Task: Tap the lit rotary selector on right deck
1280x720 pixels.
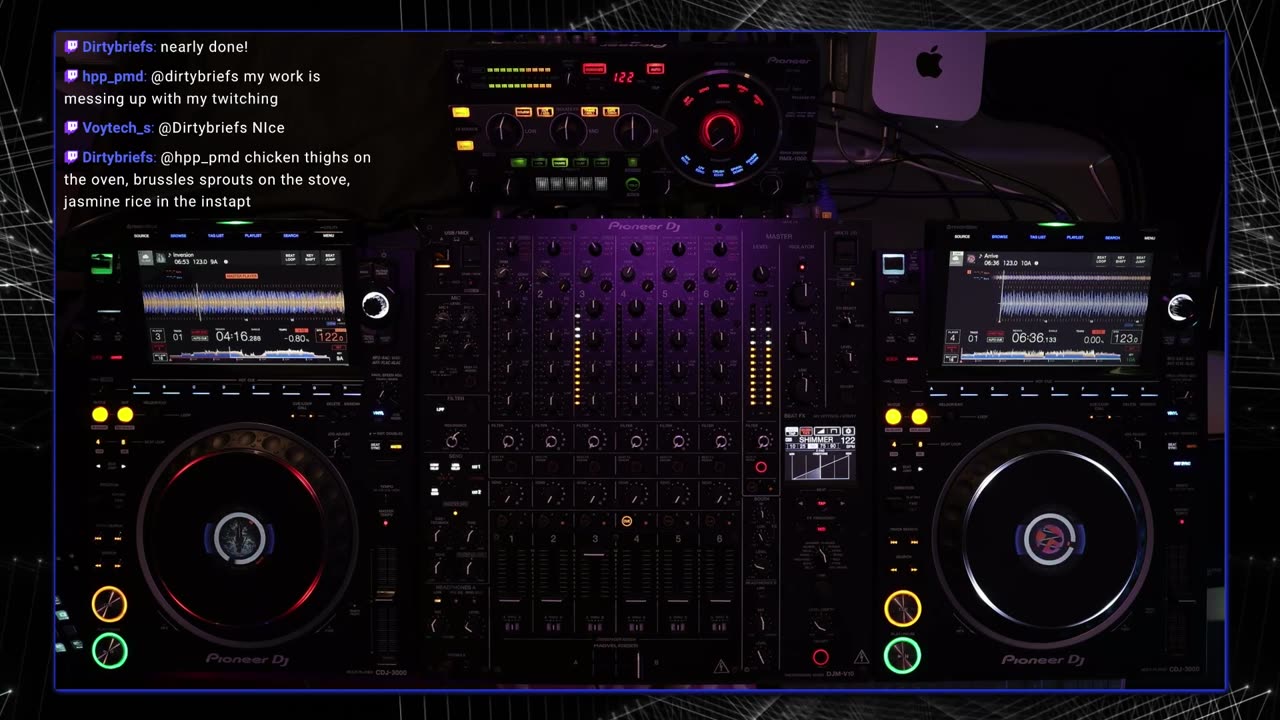Action: tap(1180, 307)
